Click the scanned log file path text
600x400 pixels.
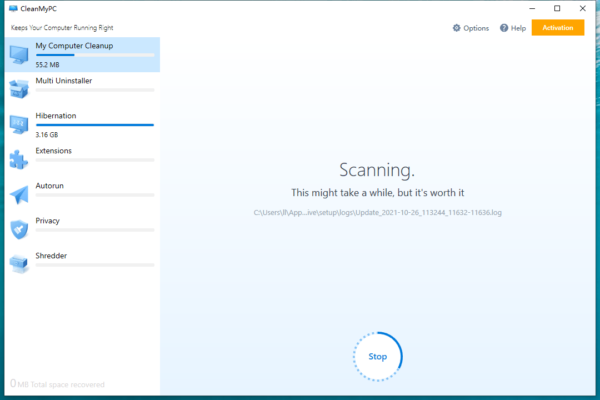coord(377,212)
